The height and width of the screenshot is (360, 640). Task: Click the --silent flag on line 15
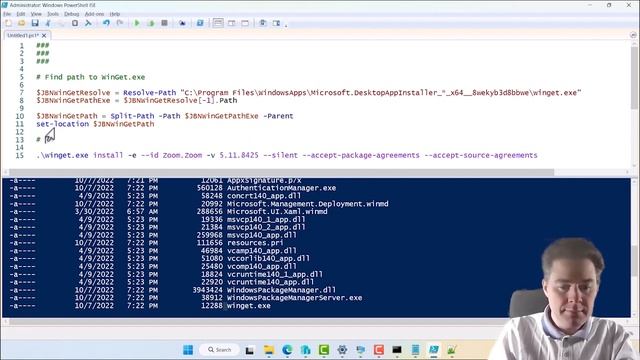pos(280,156)
